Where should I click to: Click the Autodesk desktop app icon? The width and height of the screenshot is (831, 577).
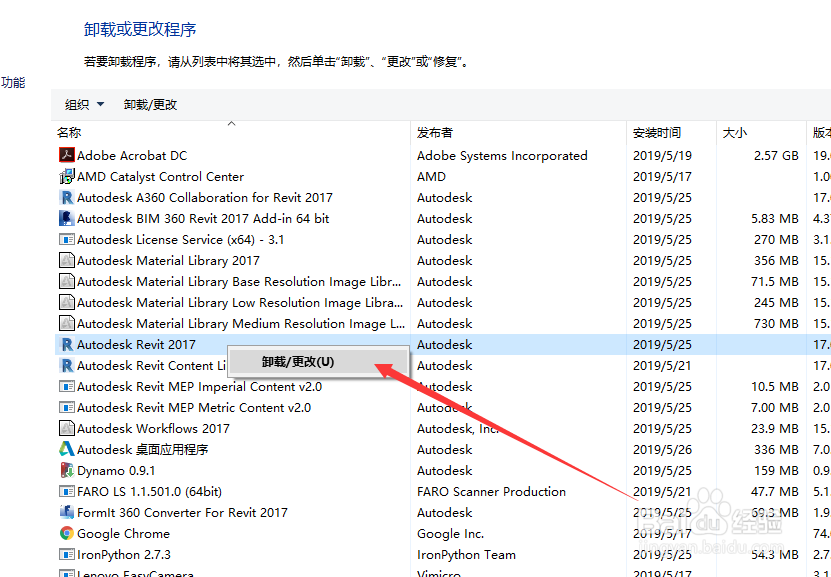tap(66, 449)
